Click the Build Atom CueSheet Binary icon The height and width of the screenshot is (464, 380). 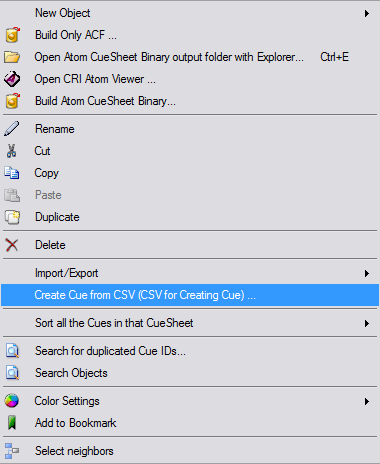coord(12,101)
